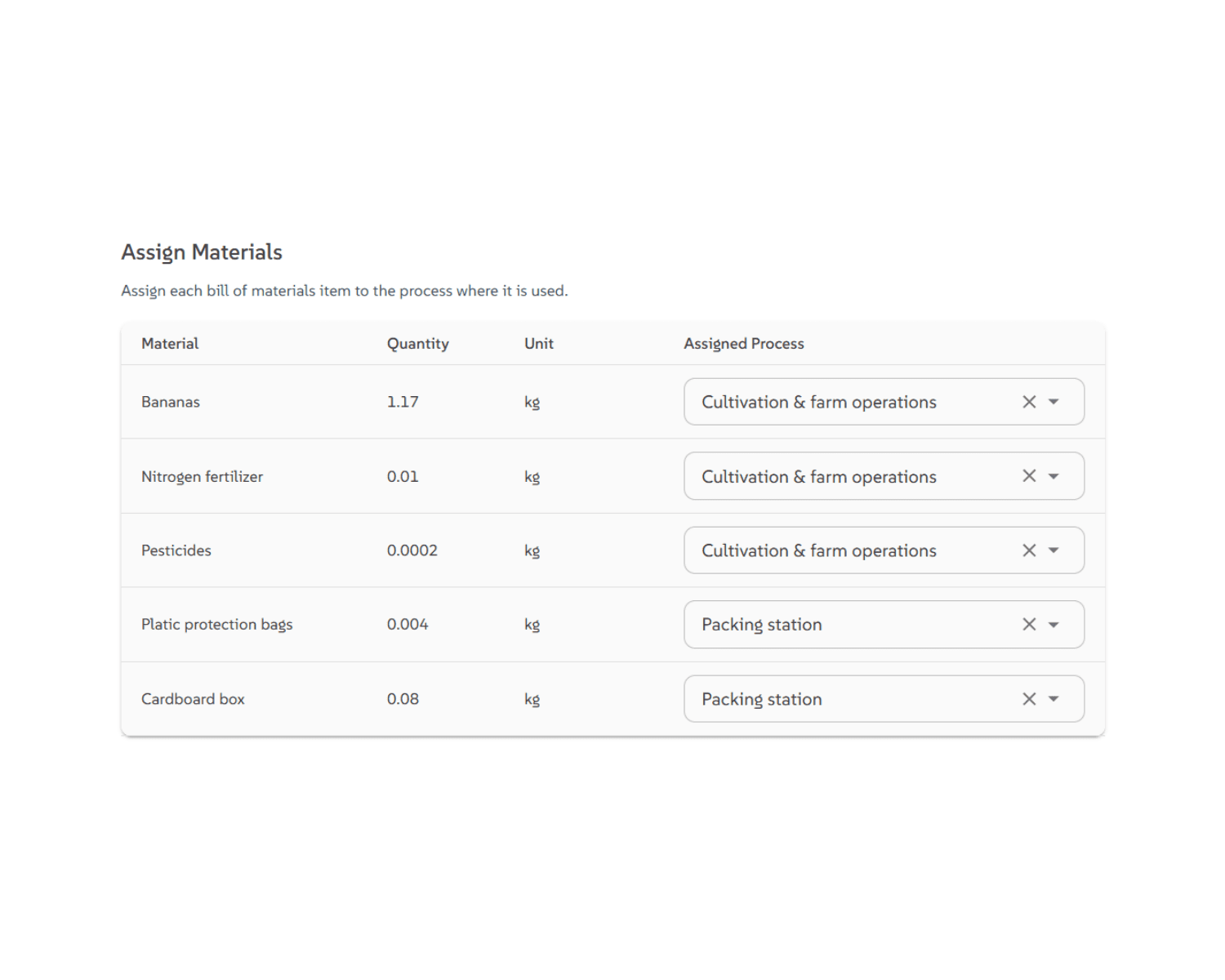Clear the Cardboard box assigned process
Image resolution: width=1225 pixels, height=980 pixels.
1029,699
